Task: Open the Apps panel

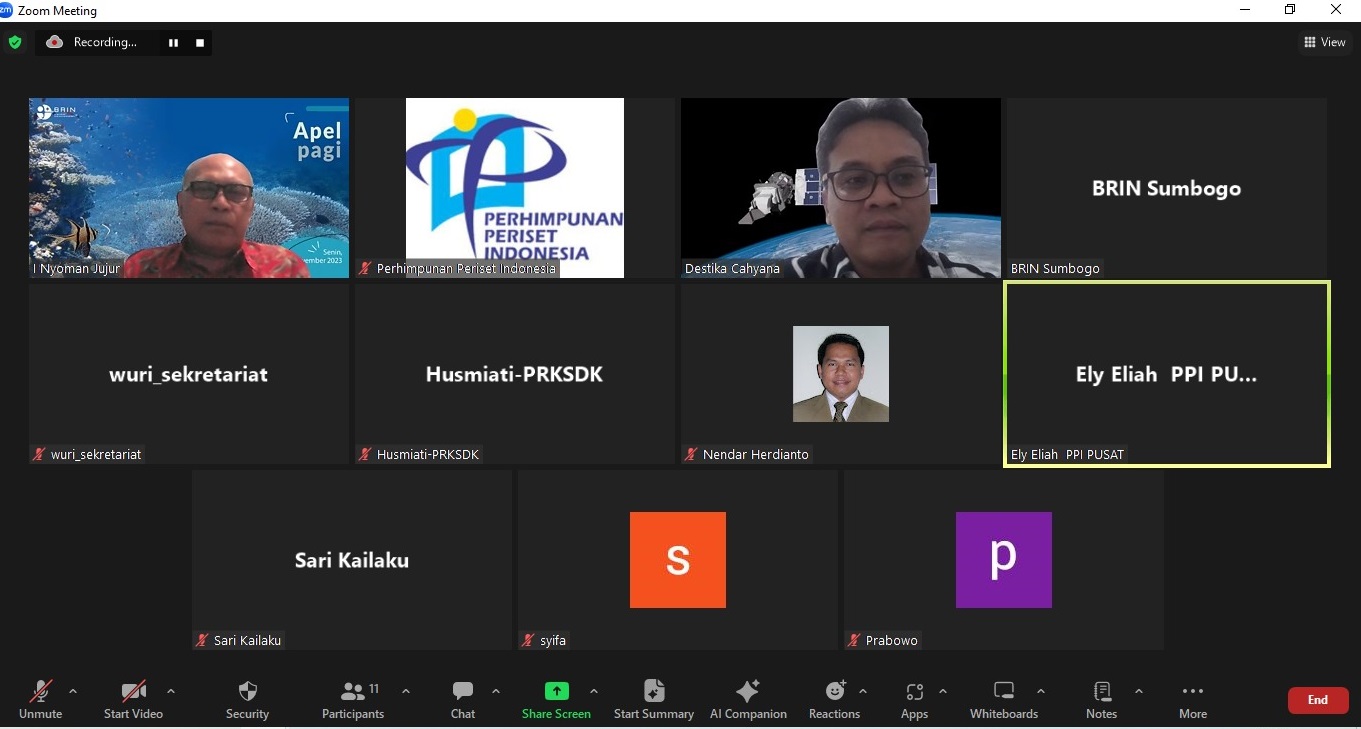Action: coord(914,699)
